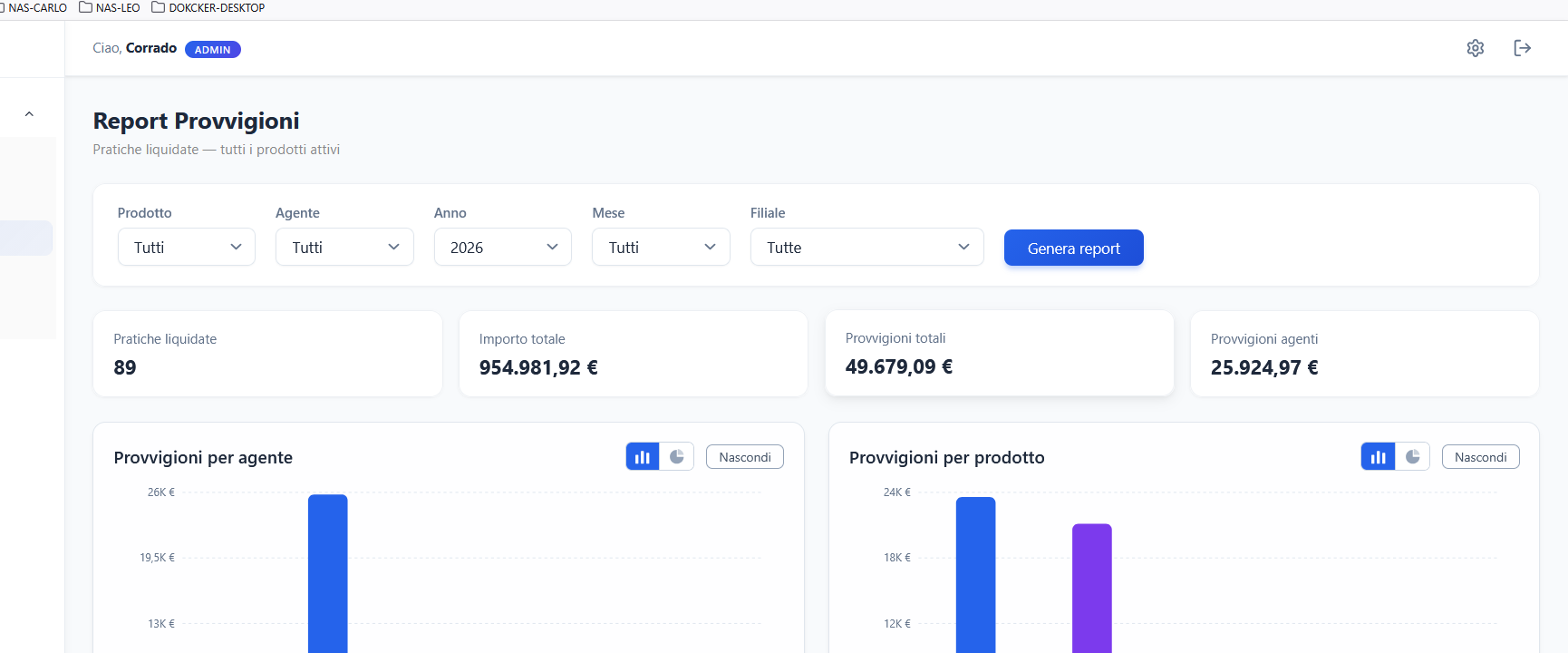Viewport: 1568px width, 653px height.
Task: Hide the Provvigioni per prodotto chart
Action: pyautogui.click(x=1481, y=457)
